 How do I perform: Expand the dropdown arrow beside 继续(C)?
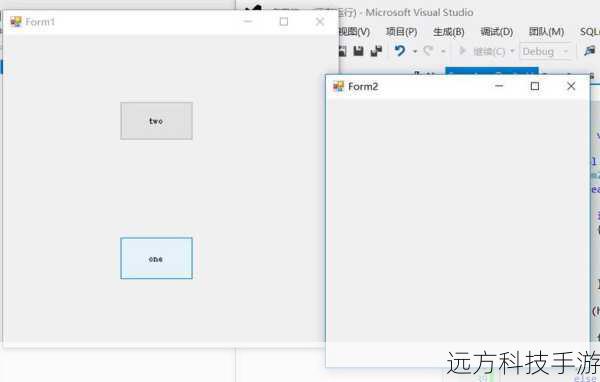(x=512, y=51)
